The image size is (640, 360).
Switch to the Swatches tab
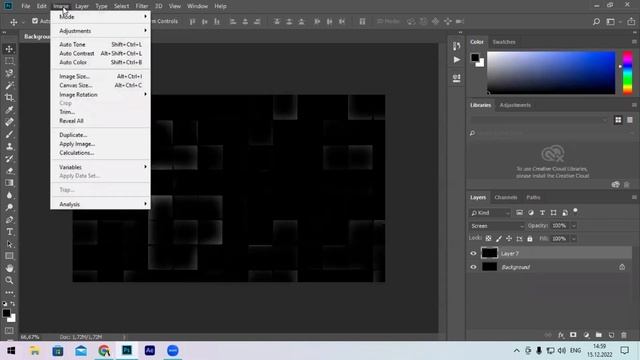tap(504, 42)
